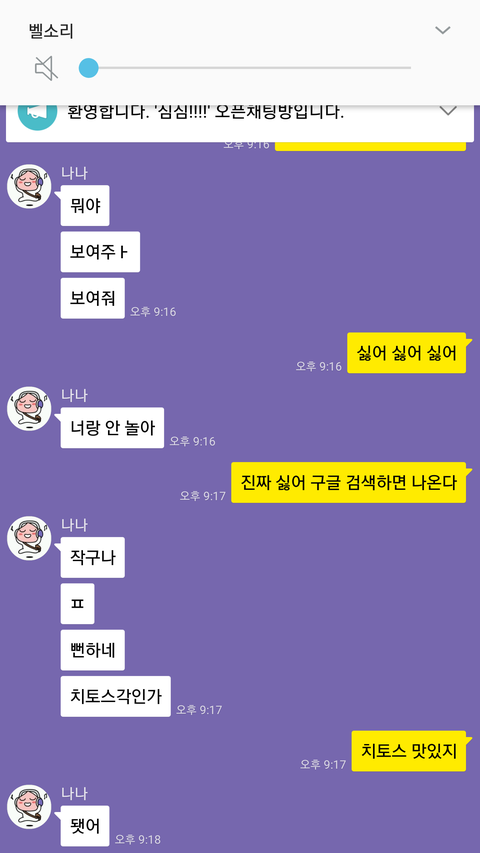This screenshot has width=480, height=853.
Task: Tap the ringtone slider handle
Action: point(89,68)
